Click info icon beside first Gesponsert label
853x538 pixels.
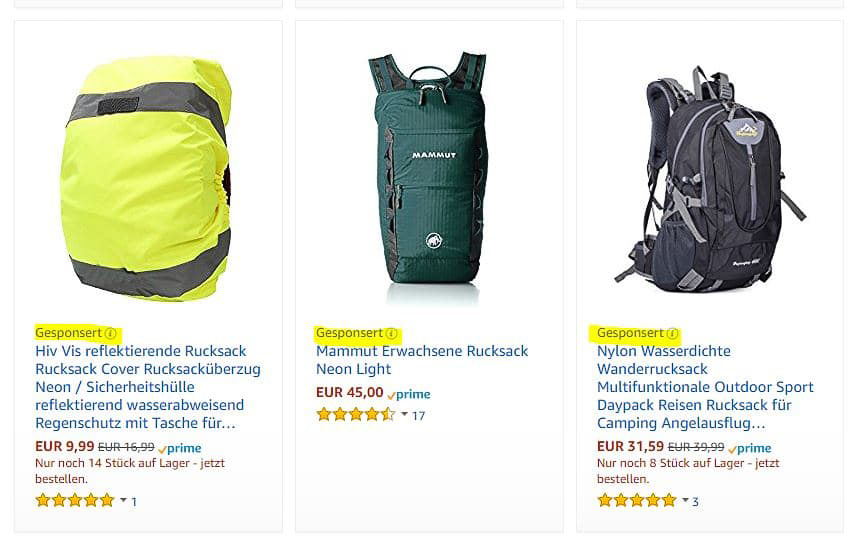(110, 333)
